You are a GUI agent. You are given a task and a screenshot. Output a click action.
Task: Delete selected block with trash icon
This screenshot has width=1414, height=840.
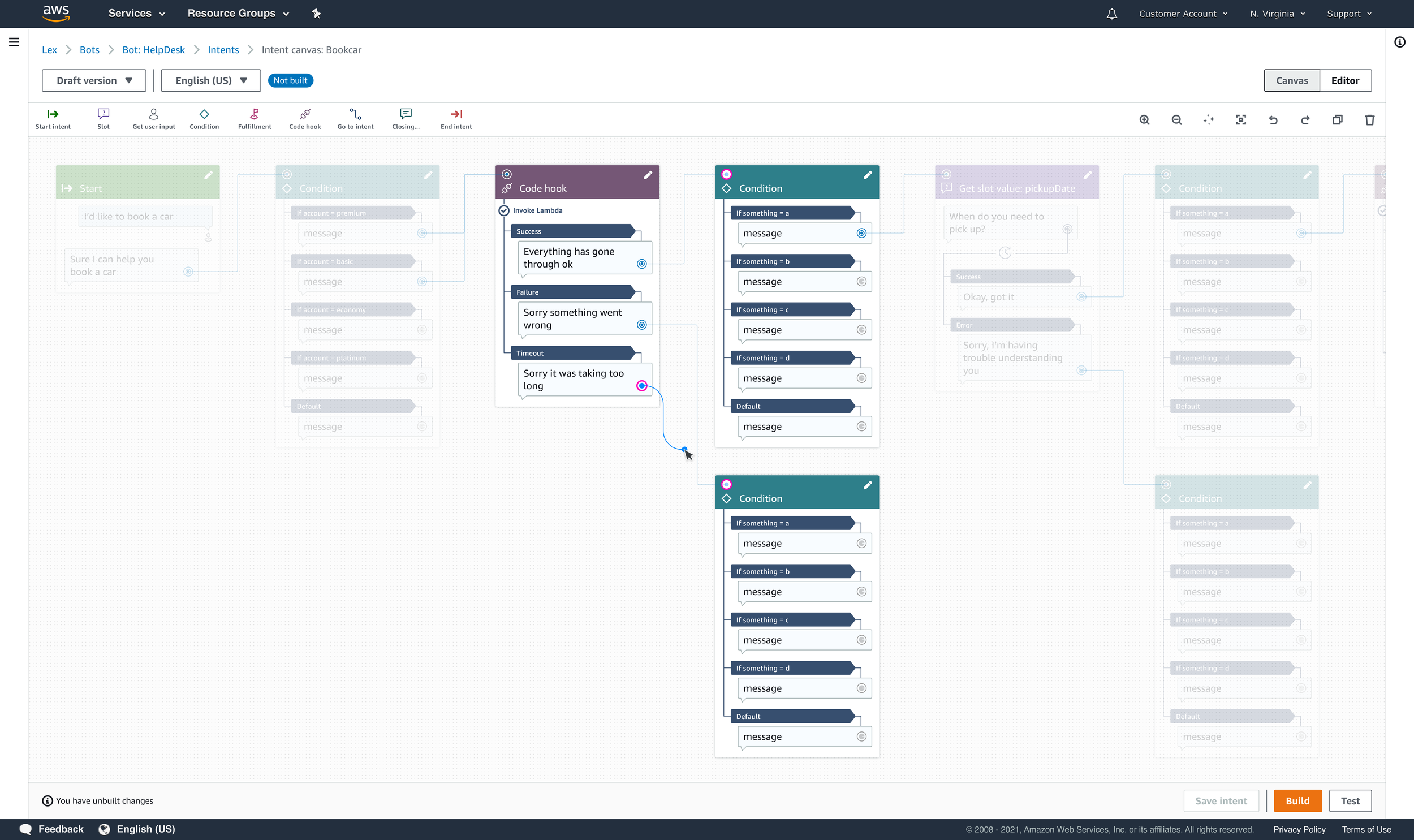point(1369,120)
